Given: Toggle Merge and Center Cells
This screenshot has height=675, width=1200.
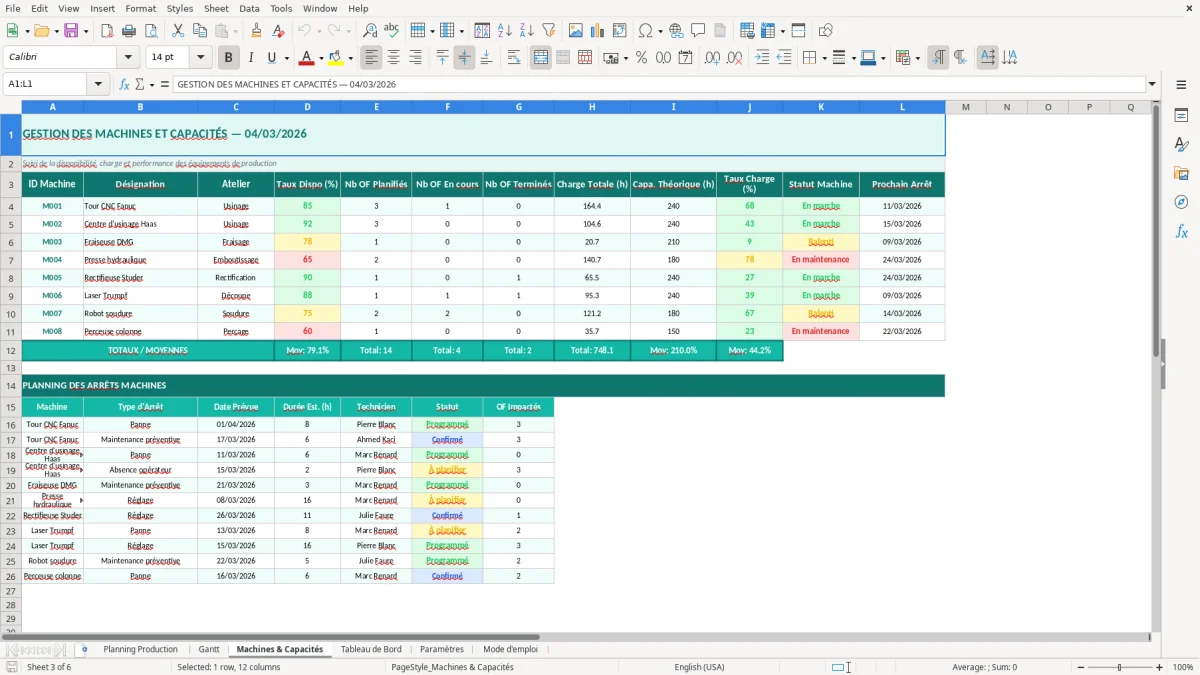Looking at the screenshot, I should coord(541,58).
